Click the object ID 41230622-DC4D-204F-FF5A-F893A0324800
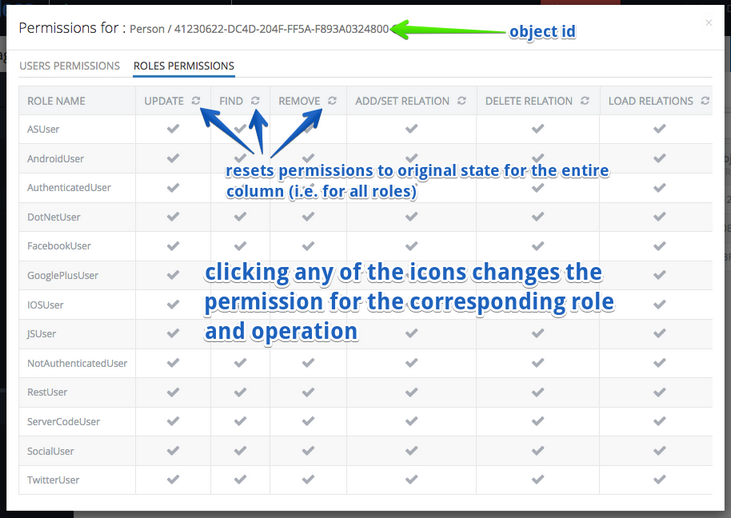Image resolution: width=731 pixels, height=518 pixels. 281,29
